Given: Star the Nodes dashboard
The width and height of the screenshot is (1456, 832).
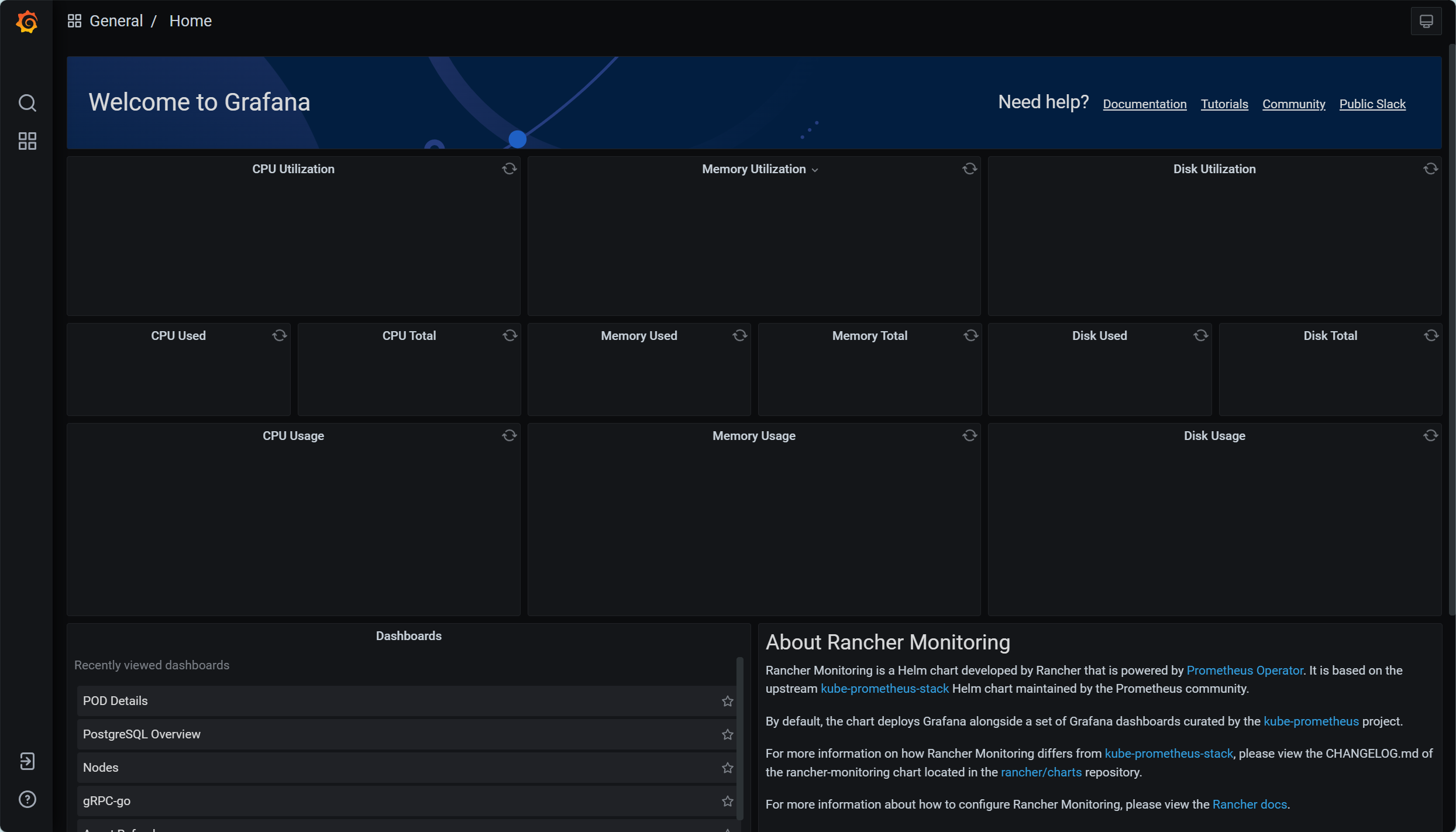Looking at the screenshot, I should tap(727, 768).
